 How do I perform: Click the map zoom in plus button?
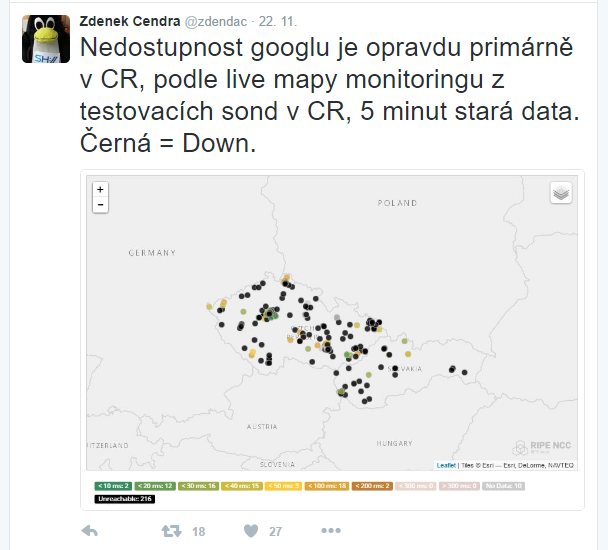tap(100, 188)
